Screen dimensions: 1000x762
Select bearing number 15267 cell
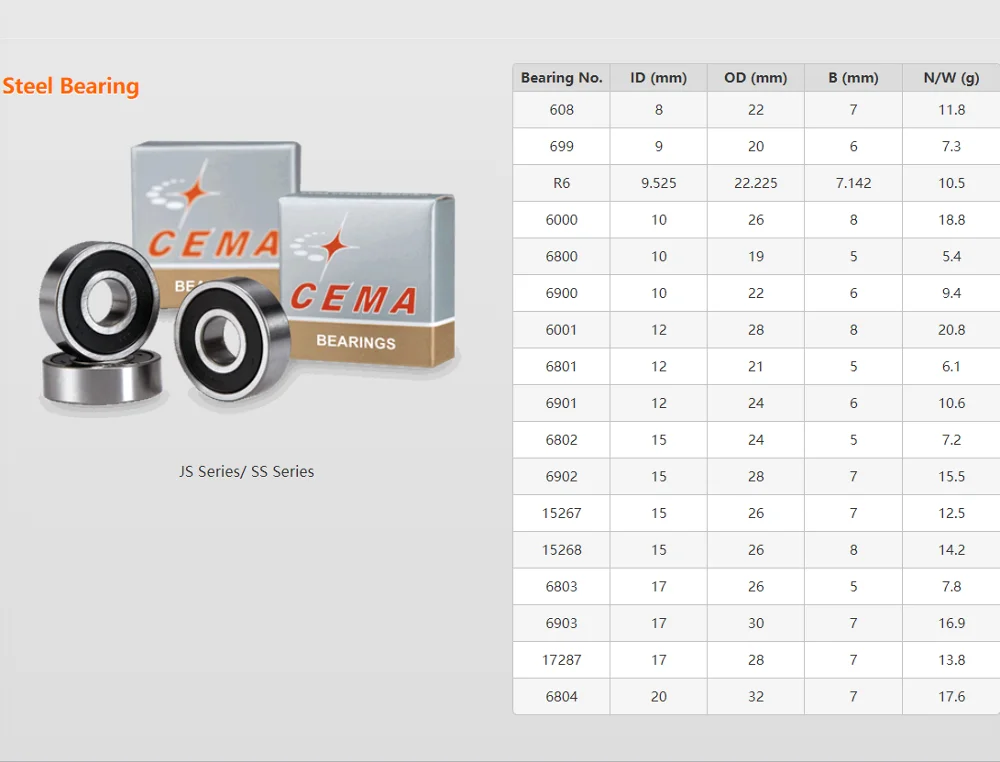click(561, 513)
